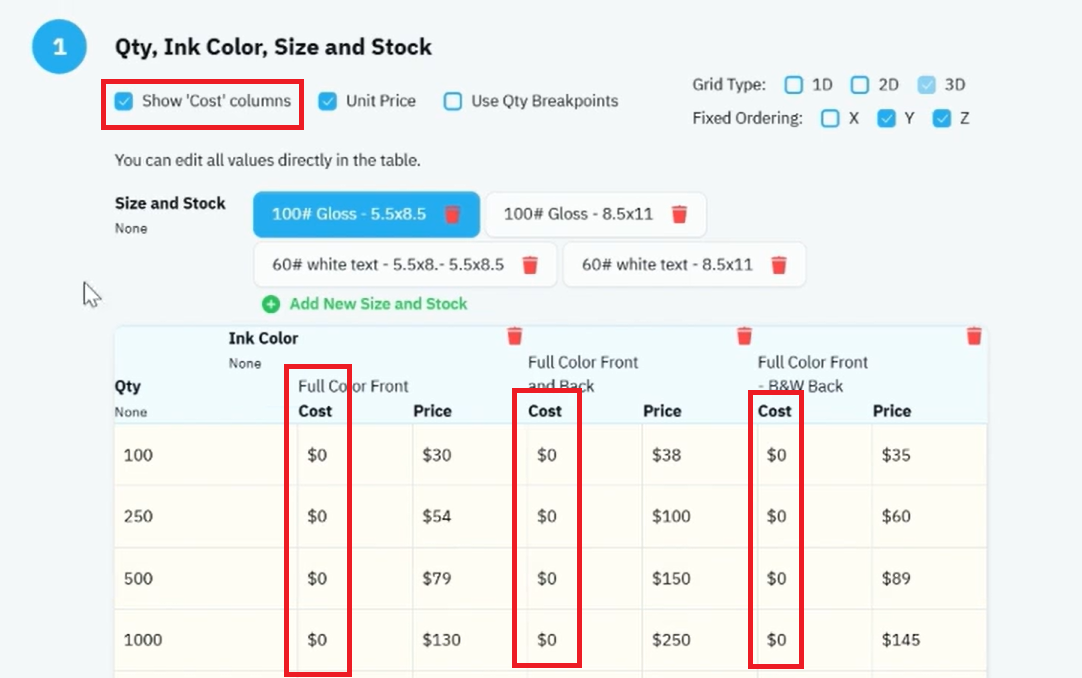1082x678 pixels.
Task: Enable Use Qty Breakpoints checkbox
Action: pos(453,101)
